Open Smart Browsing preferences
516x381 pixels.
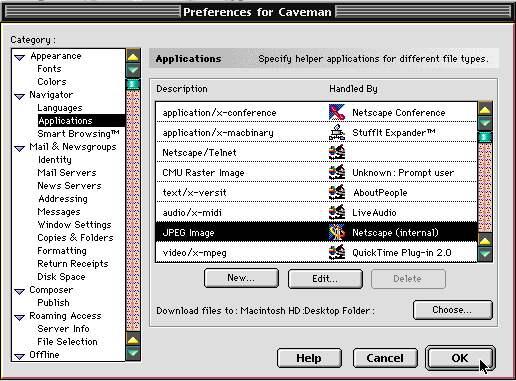[78, 134]
